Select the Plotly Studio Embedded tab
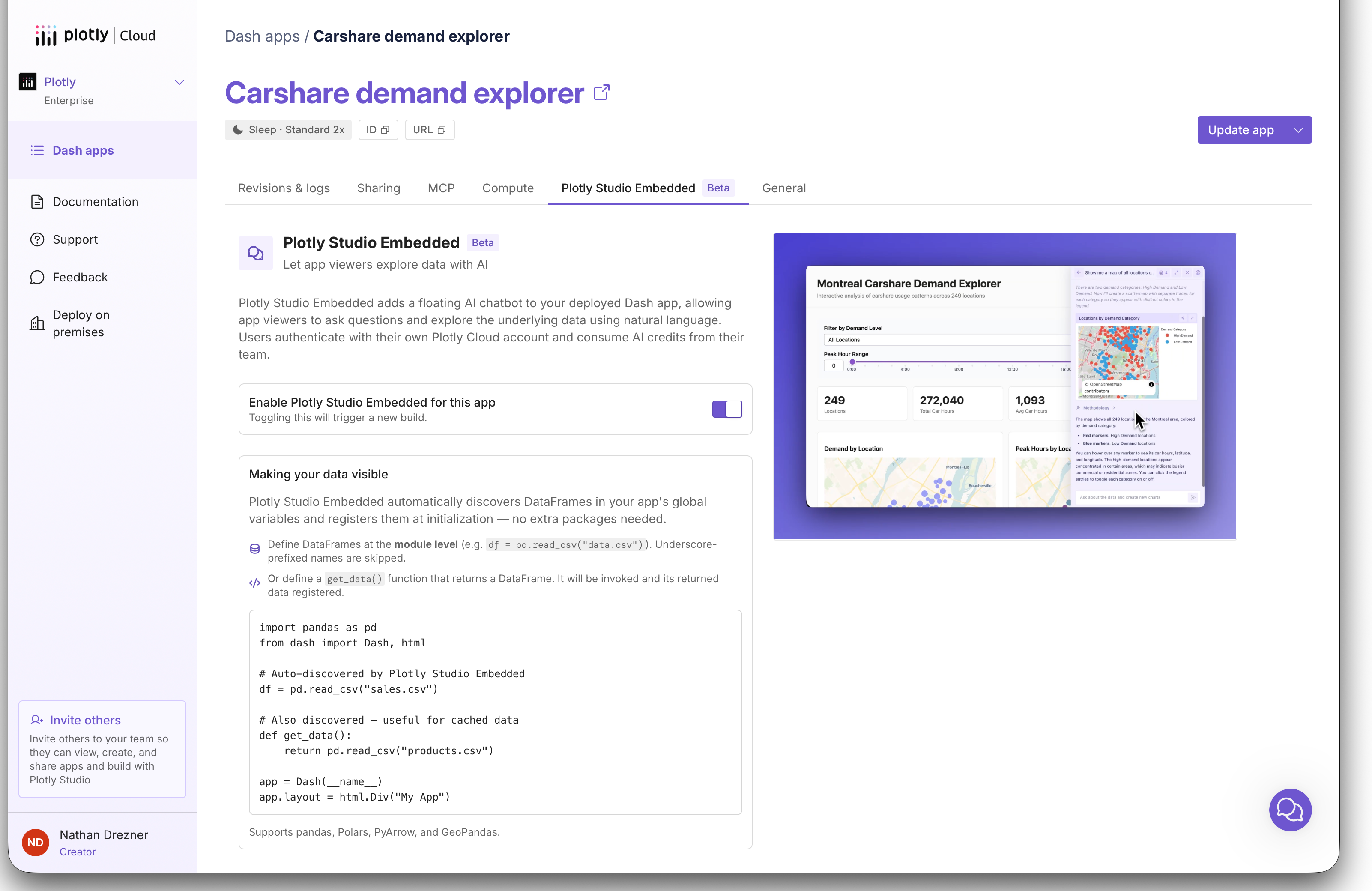1372x891 pixels. 648,188
